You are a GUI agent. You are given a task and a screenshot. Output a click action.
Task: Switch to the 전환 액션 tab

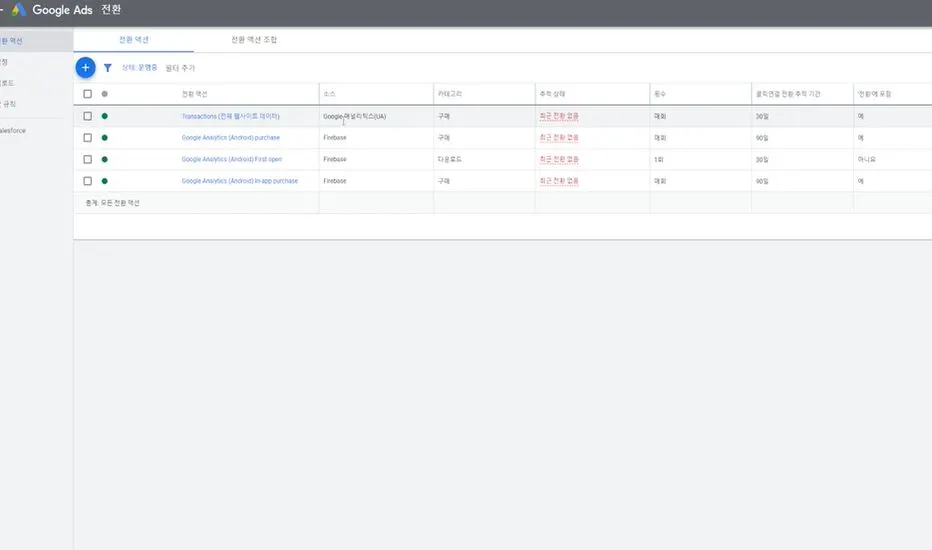point(134,40)
